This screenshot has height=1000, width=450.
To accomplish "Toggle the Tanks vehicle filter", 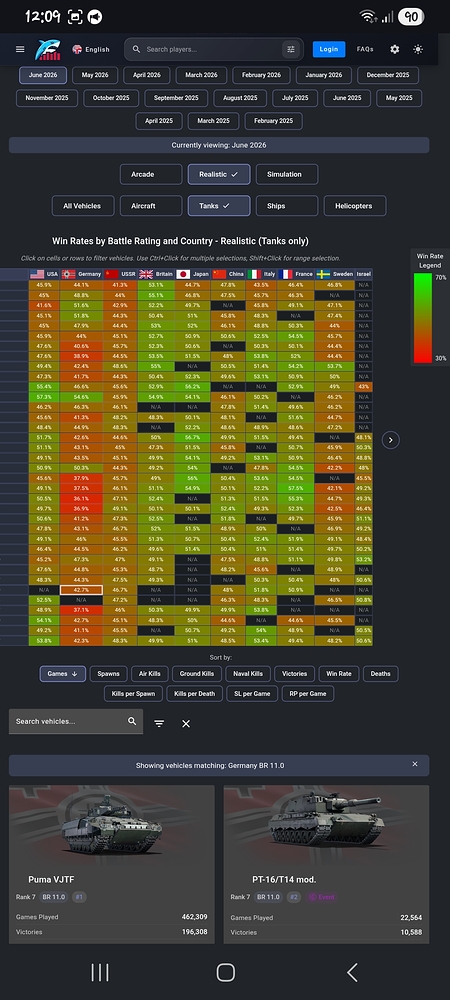I will pos(219,206).
